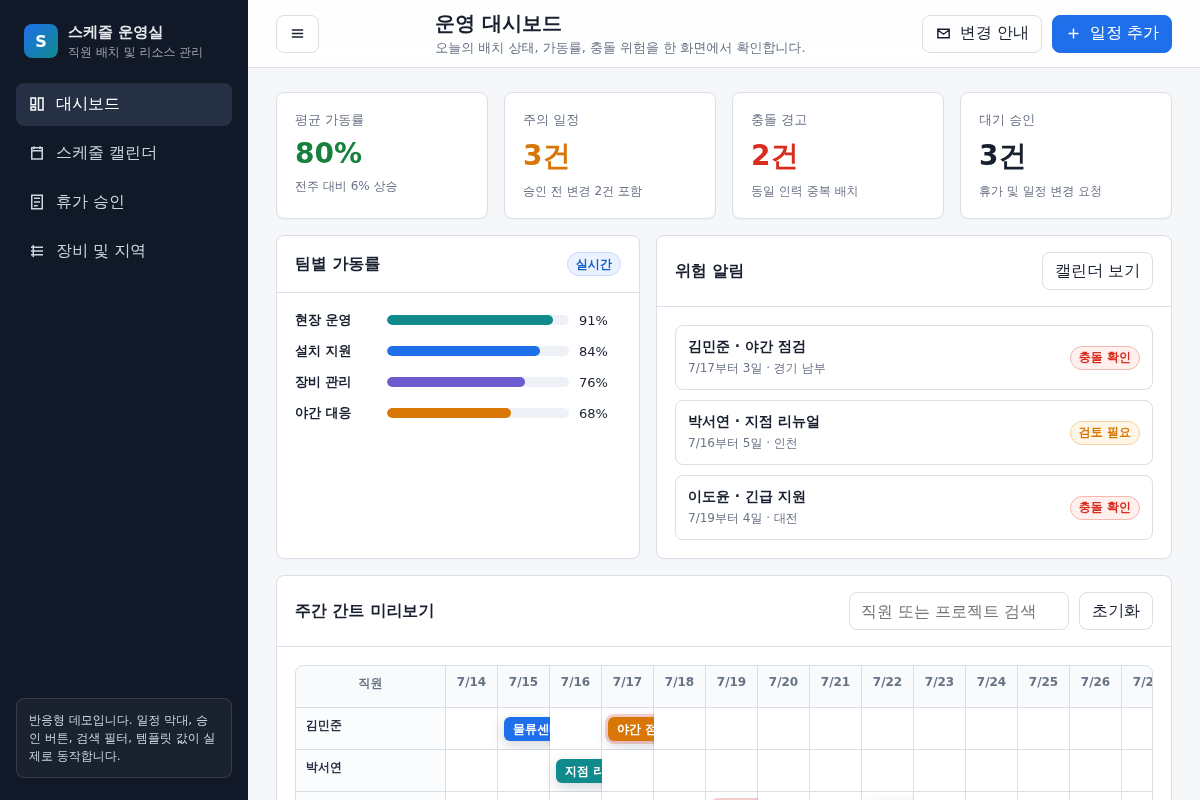Click the 현장 운영 91% progress bar
This screenshot has width=1200, height=800.
tap(478, 320)
